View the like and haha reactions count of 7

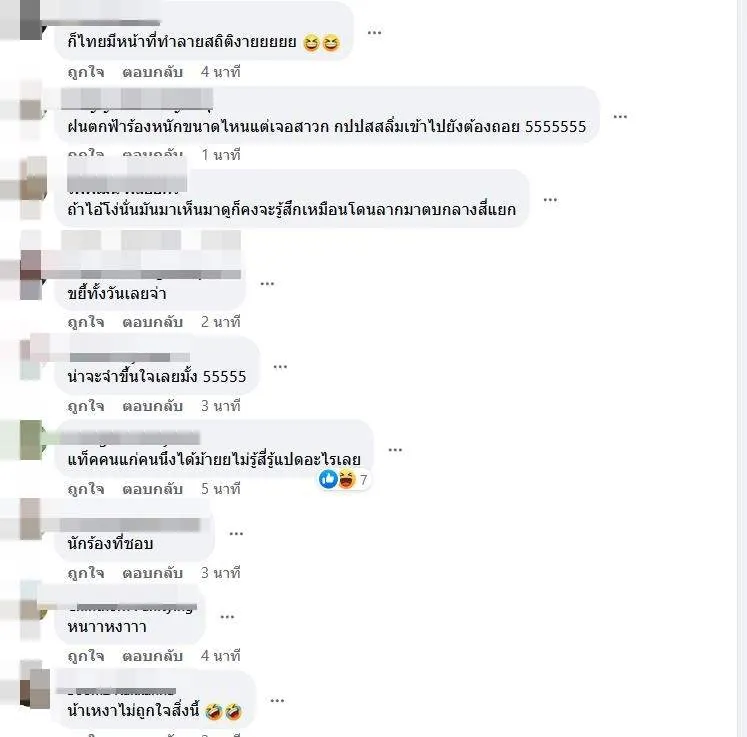point(344,479)
